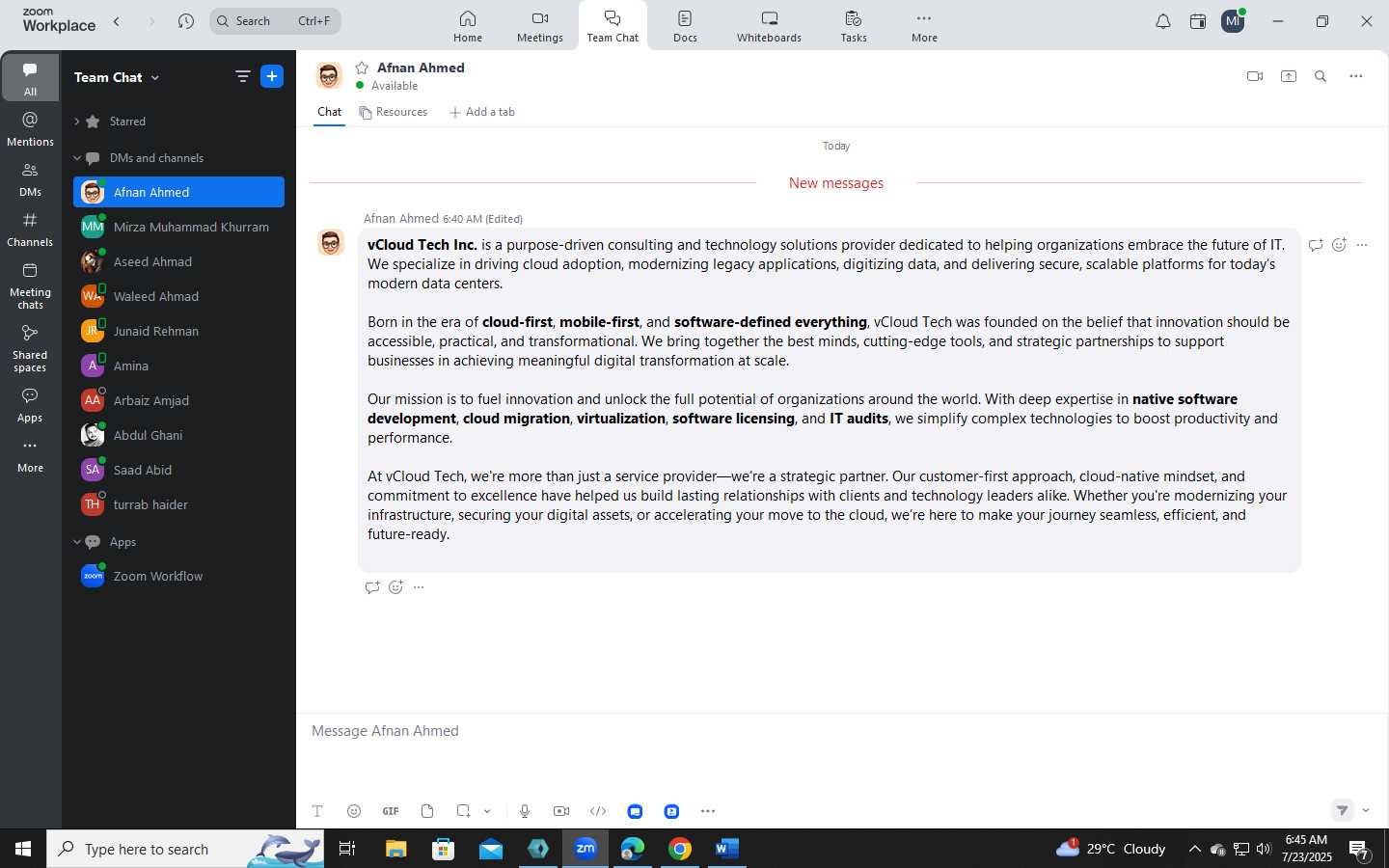The height and width of the screenshot is (868, 1389).
Task: Open the Tasks tab
Action: (x=854, y=26)
